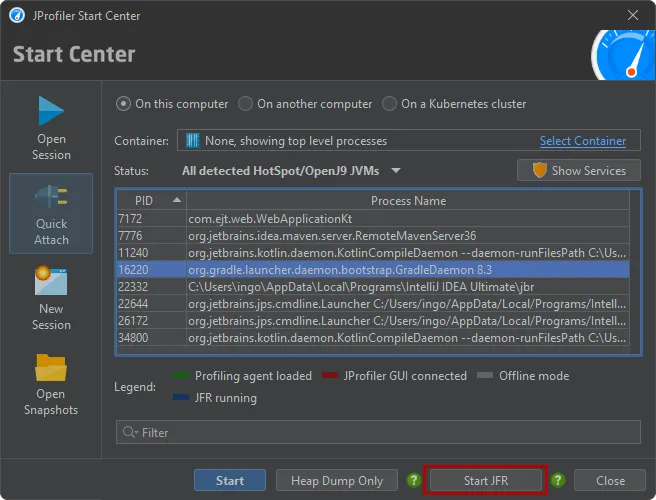Select the RemoteMavenServer36 process row
Viewport: 656px width, 500px height.
pos(373,236)
